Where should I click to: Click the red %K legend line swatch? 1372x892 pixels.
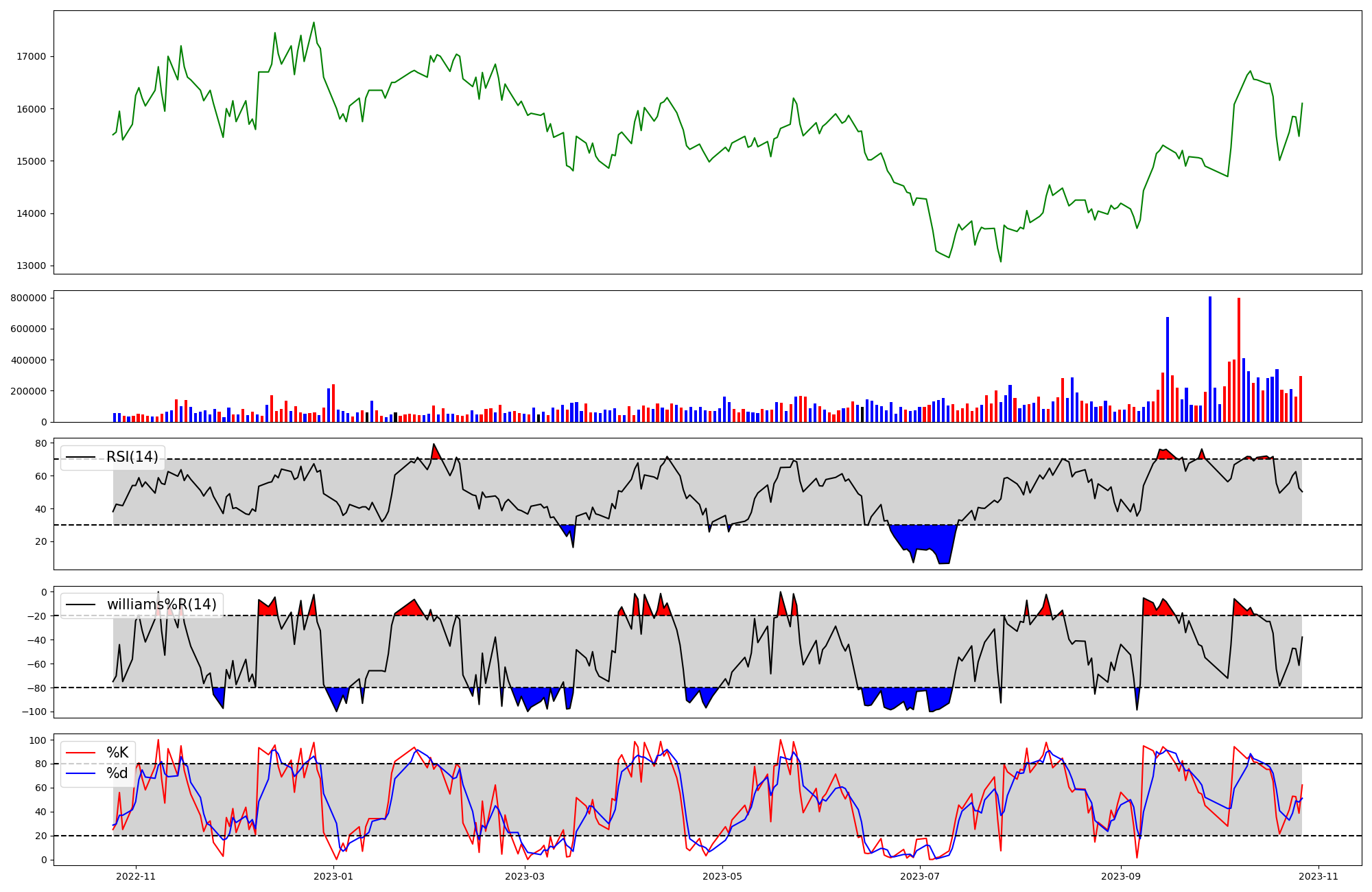click(80, 753)
